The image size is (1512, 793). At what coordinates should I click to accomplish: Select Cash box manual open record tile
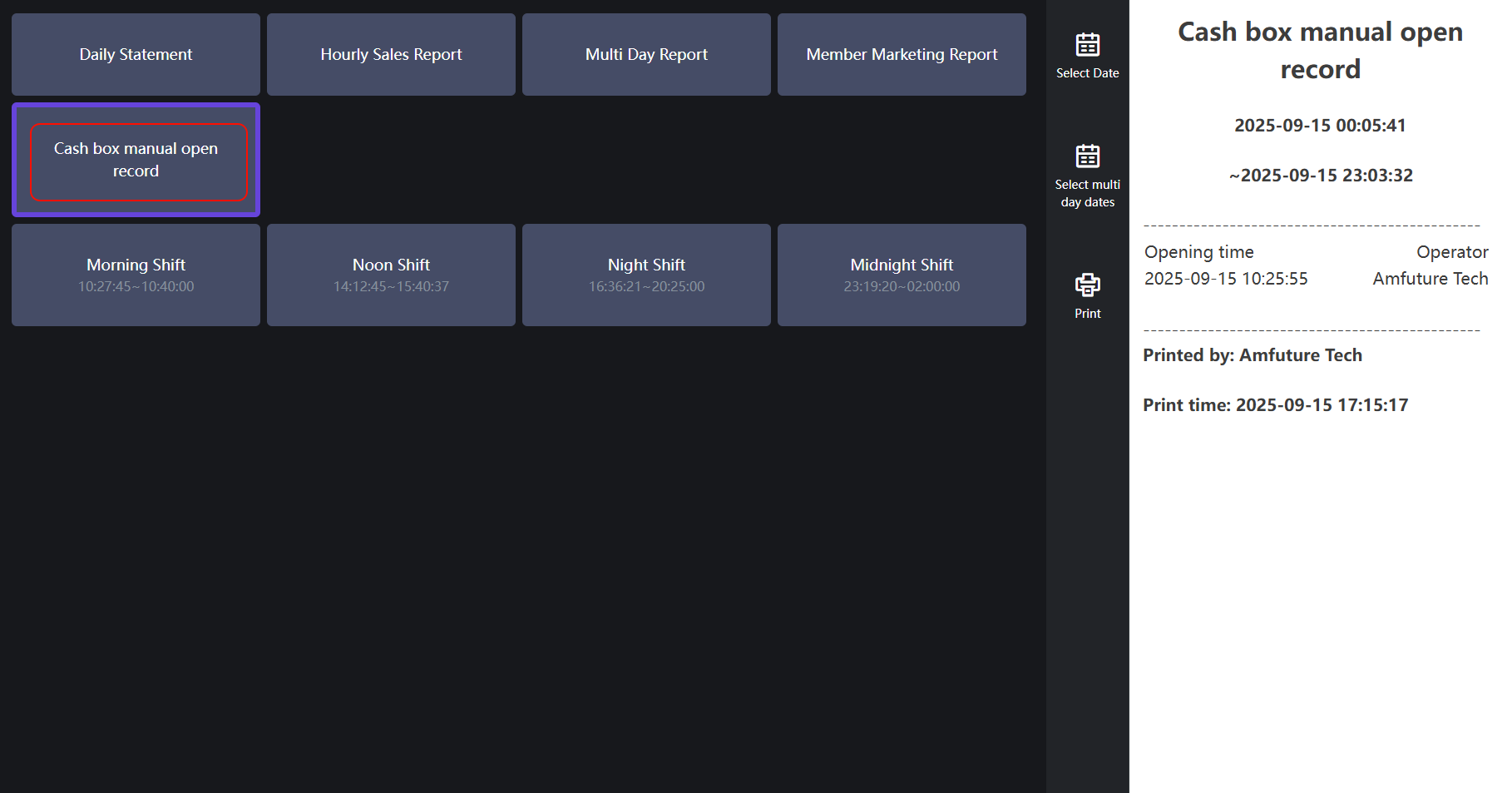coord(136,160)
